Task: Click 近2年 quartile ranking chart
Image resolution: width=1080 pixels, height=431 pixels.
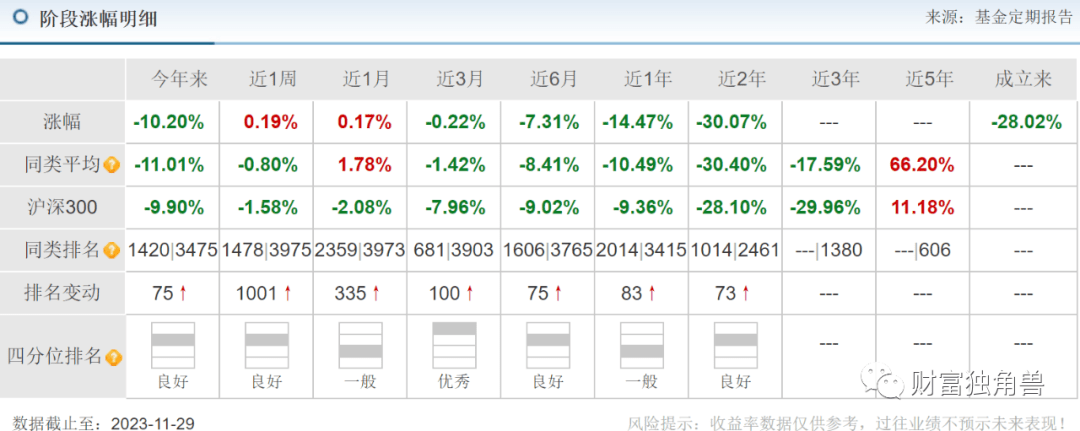Action: tap(736, 346)
